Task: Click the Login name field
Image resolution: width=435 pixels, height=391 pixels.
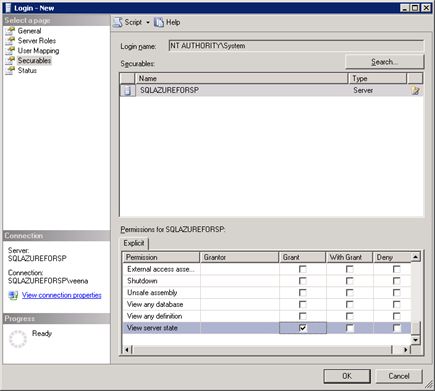Action: click(296, 46)
